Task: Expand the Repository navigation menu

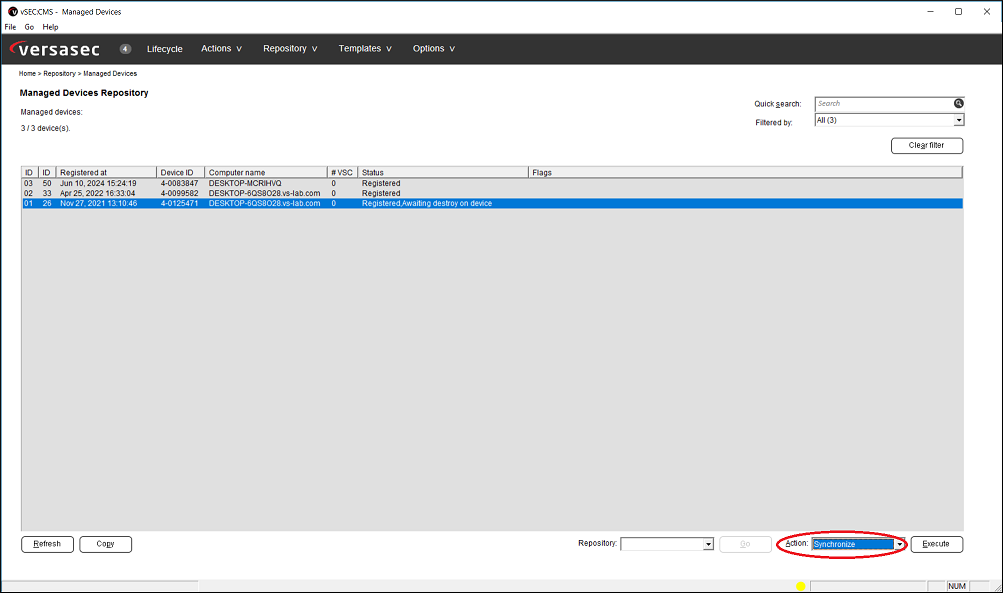Action: [290, 49]
